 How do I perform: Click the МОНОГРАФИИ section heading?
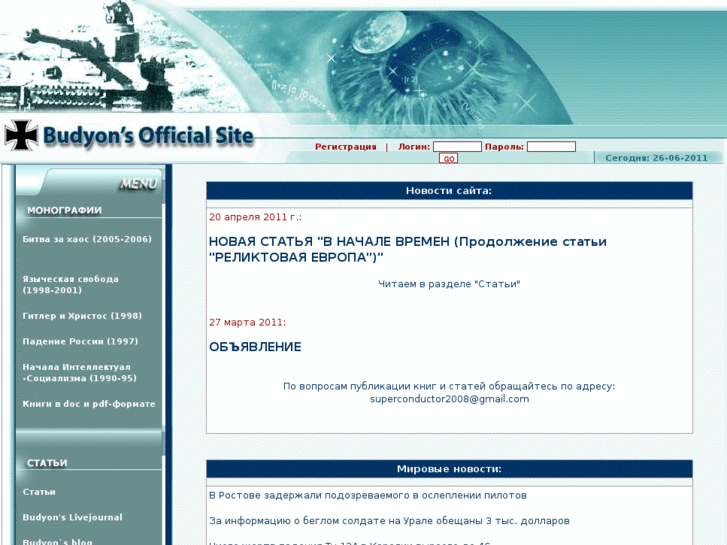[64, 210]
